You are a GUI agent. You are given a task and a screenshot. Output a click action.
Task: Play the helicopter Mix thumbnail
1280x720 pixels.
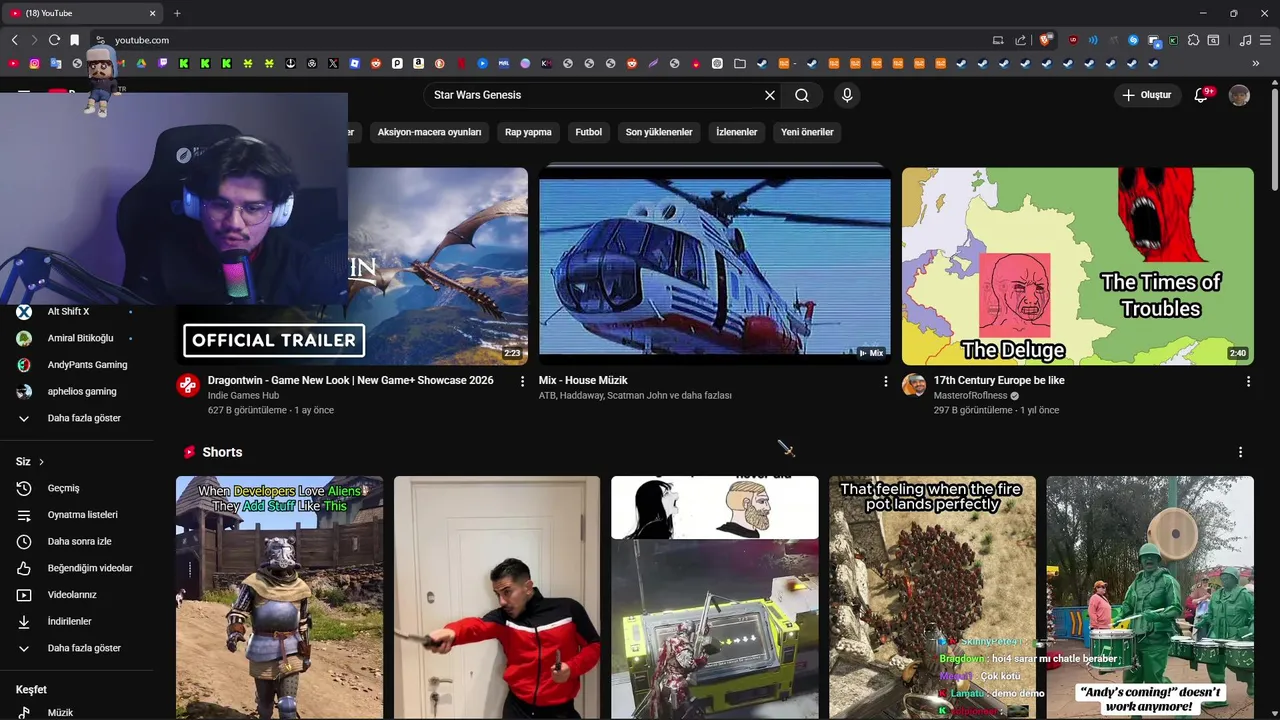(714, 265)
